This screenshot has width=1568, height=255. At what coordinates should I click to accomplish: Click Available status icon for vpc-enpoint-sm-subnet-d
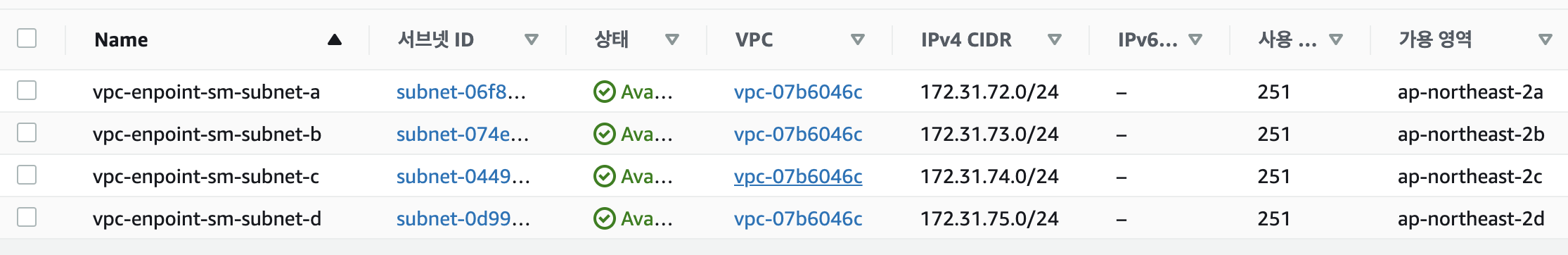[605, 218]
